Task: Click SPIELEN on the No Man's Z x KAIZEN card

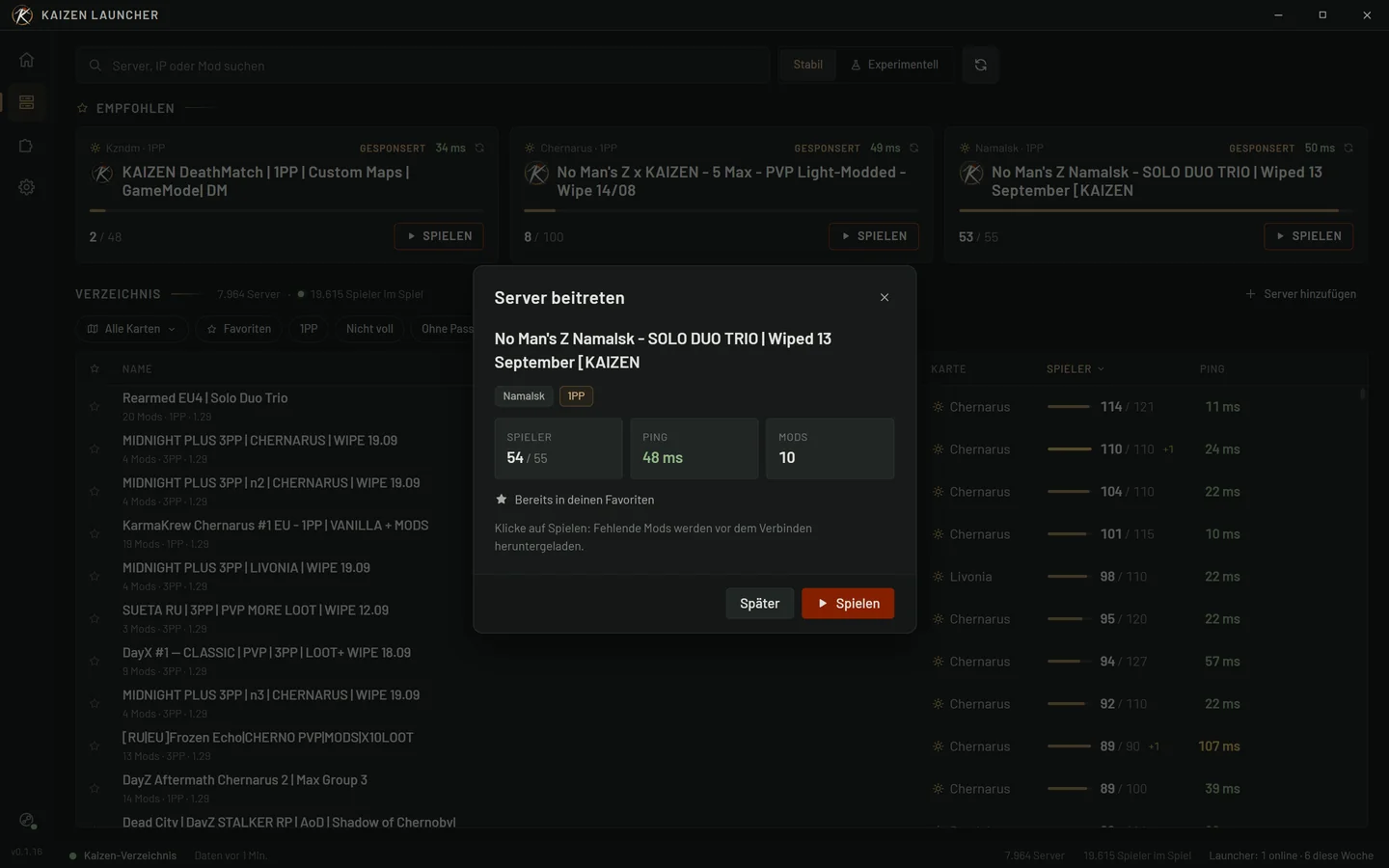Action: coord(874,236)
